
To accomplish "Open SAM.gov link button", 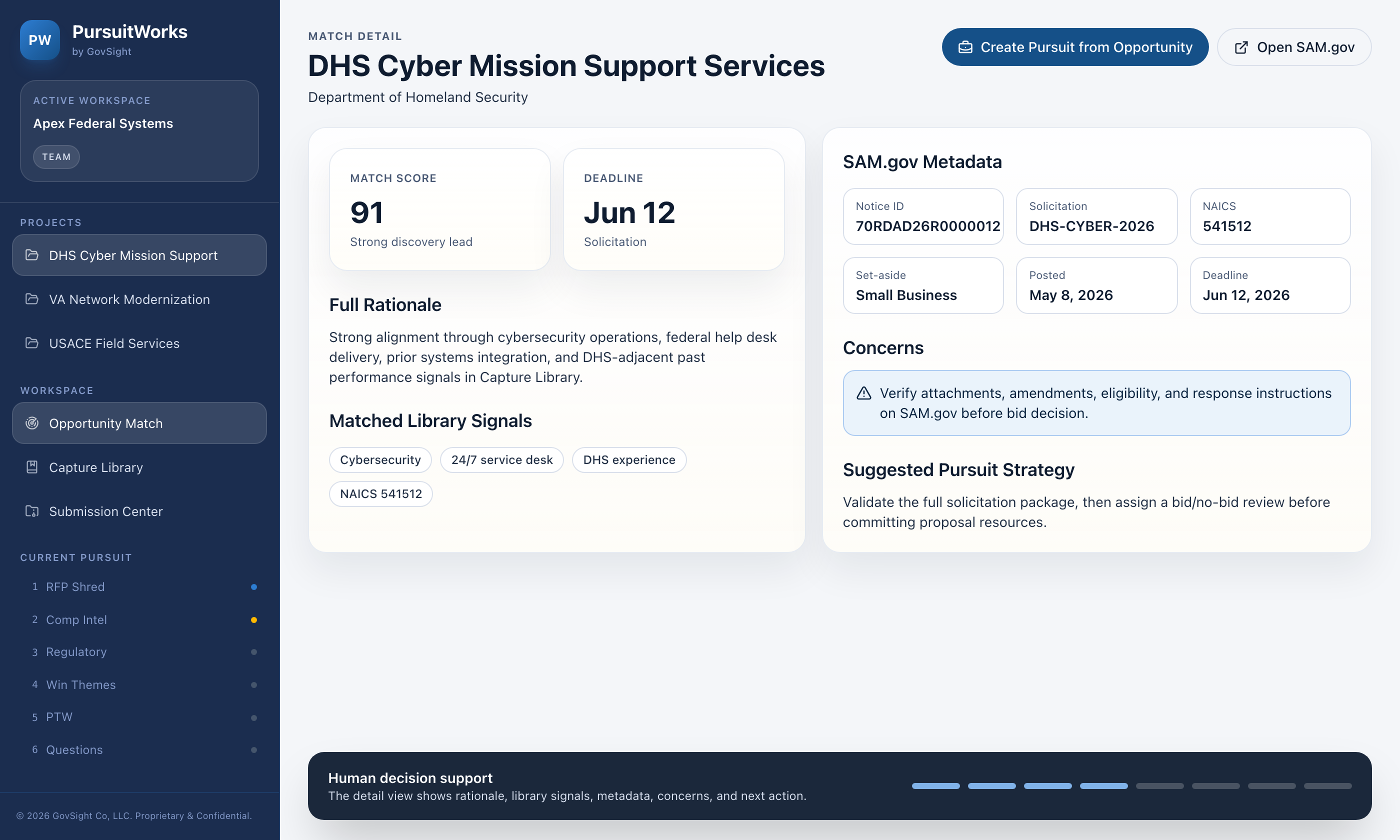I will tap(1294, 47).
